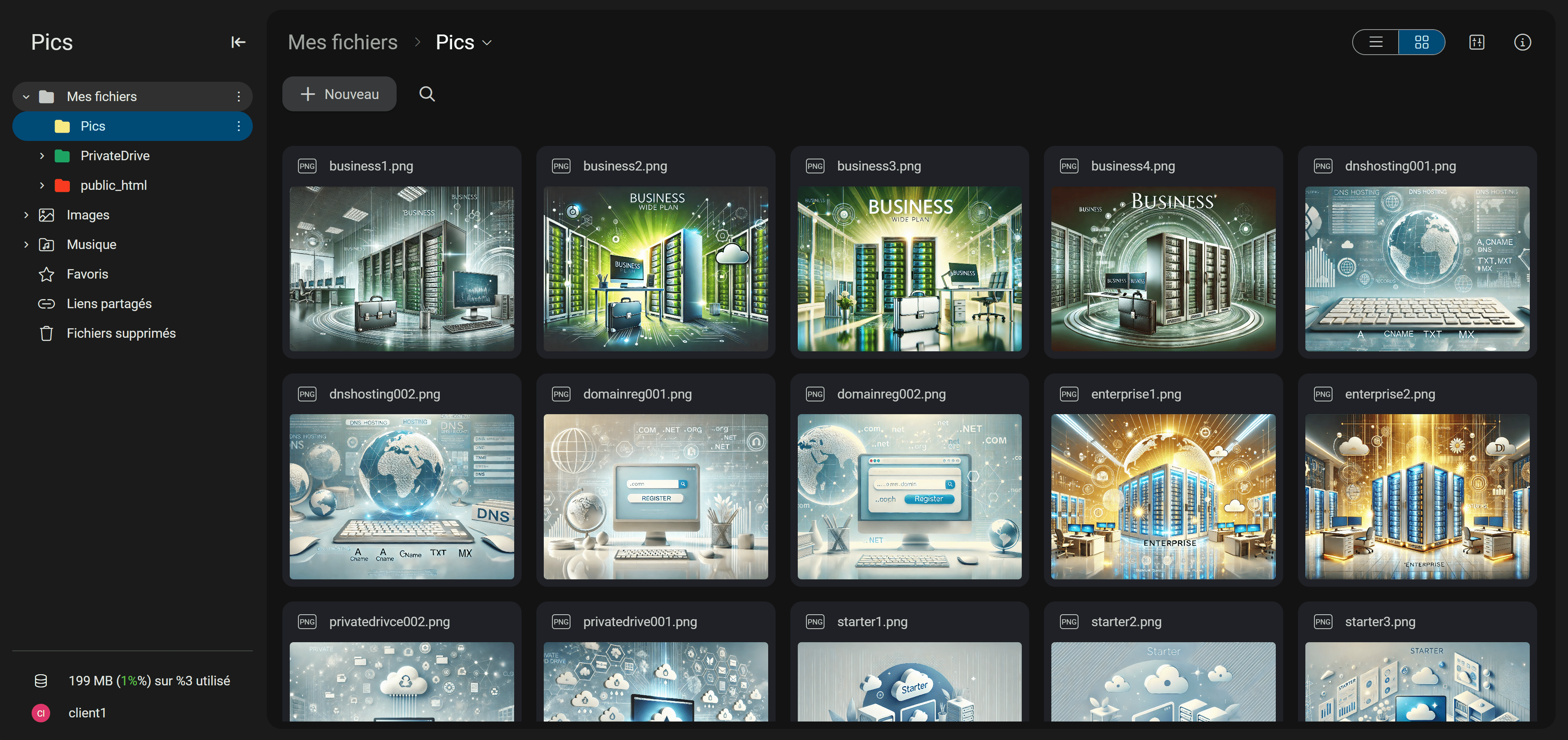Go to Mes fichiers in breadcrumb
Image resolution: width=1568 pixels, height=740 pixels.
pos(342,42)
